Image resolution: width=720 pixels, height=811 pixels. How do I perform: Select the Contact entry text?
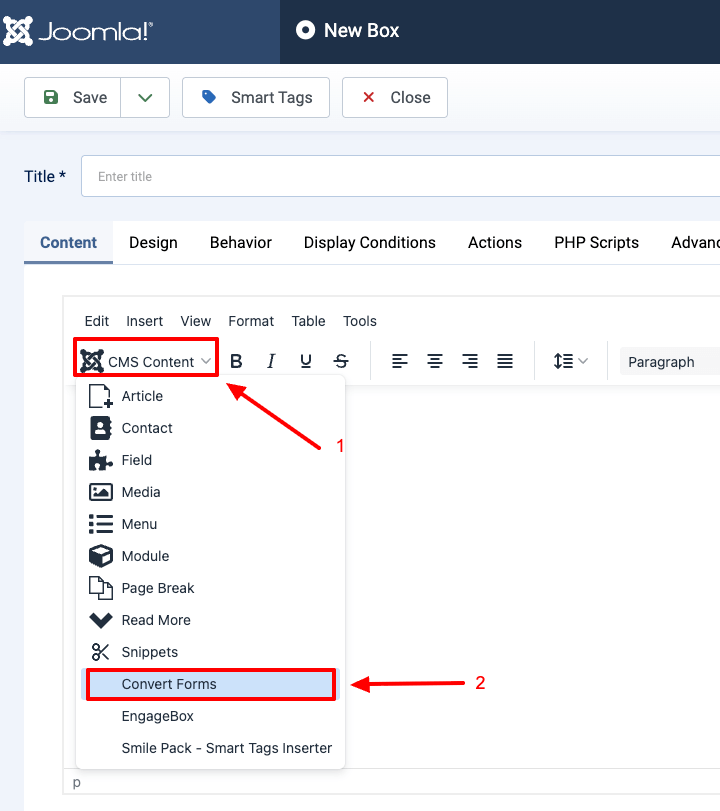(x=147, y=428)
